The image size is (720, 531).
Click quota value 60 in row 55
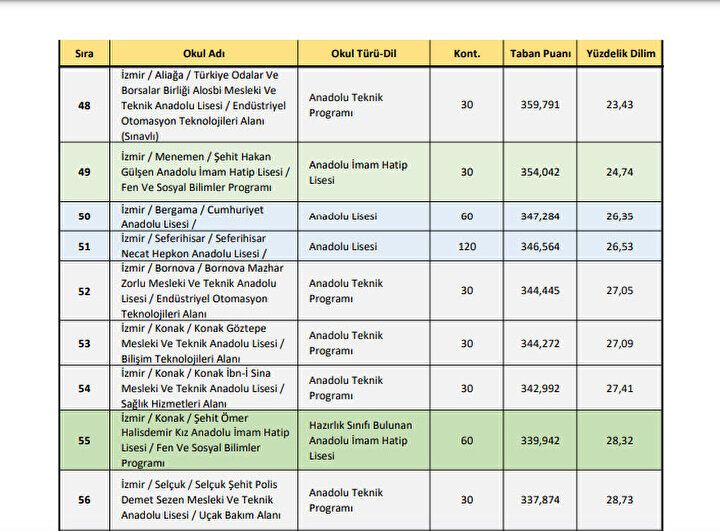467,441
